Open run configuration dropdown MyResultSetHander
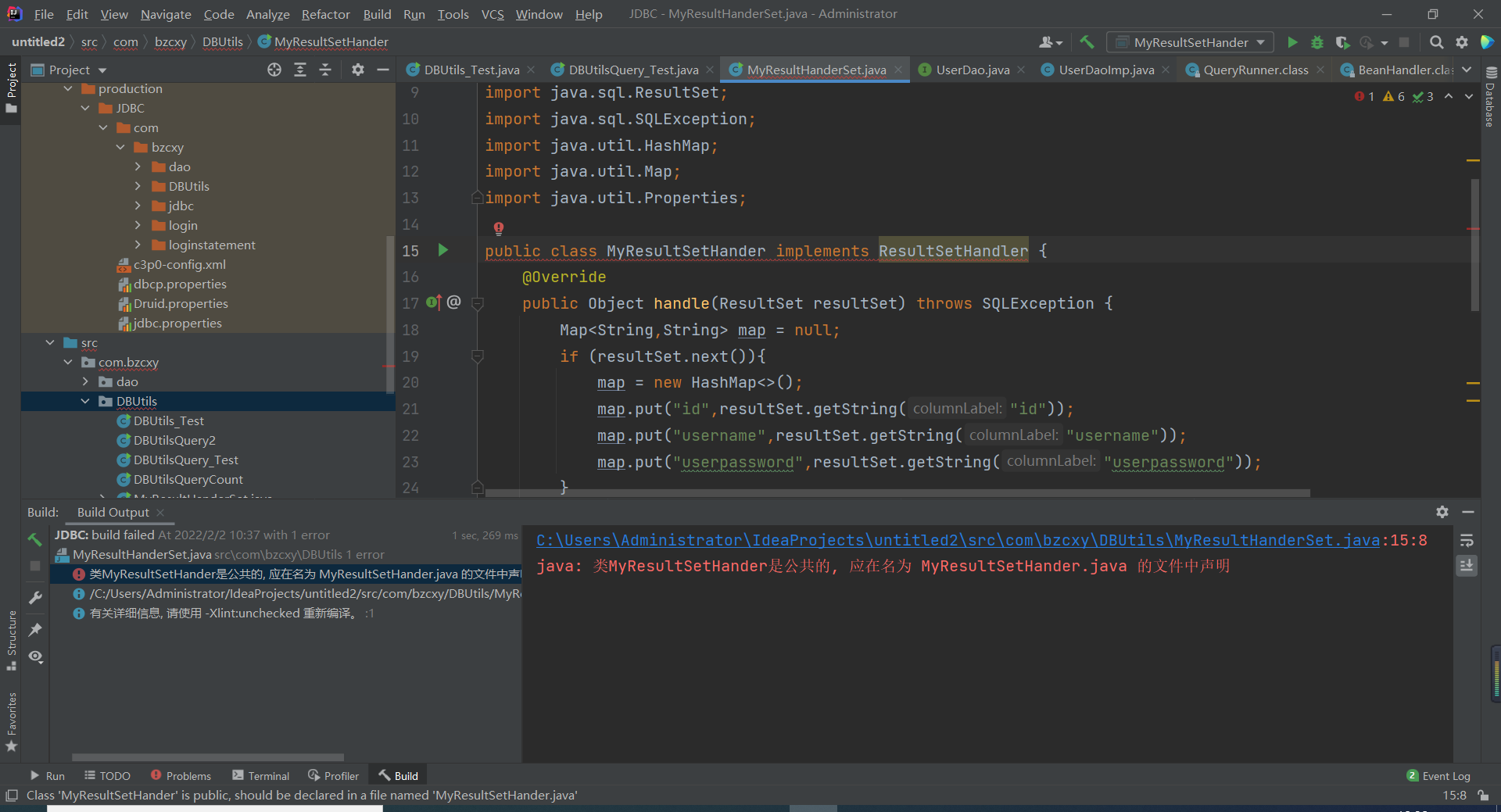Screen dimensions: 1501x812 click(x=1191, y=42)
